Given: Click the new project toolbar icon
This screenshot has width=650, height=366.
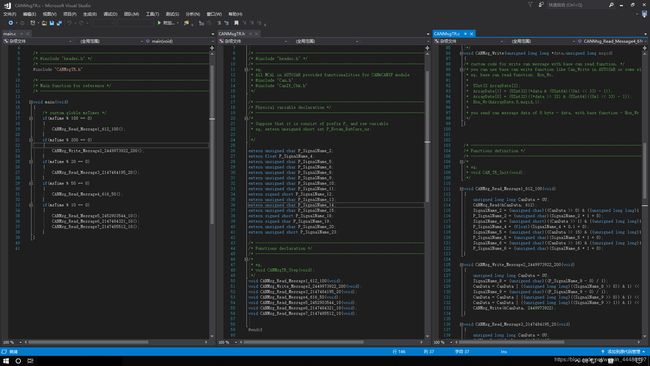Looking at the screenshot, I should click(33, 23).
